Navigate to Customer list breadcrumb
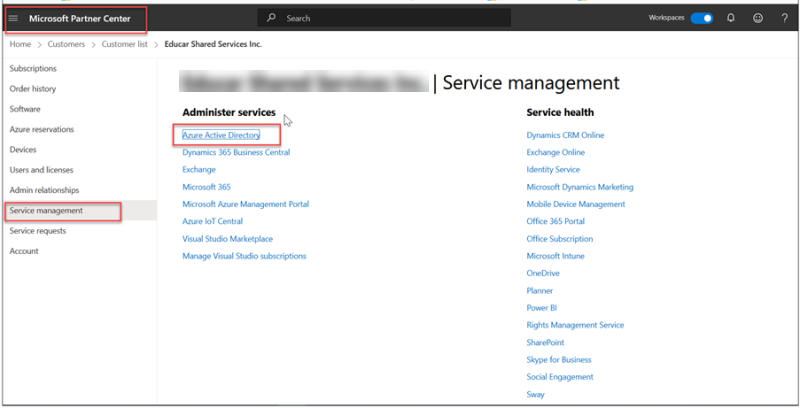The width and height of the screenshot is (800, 408). (126, 45)
